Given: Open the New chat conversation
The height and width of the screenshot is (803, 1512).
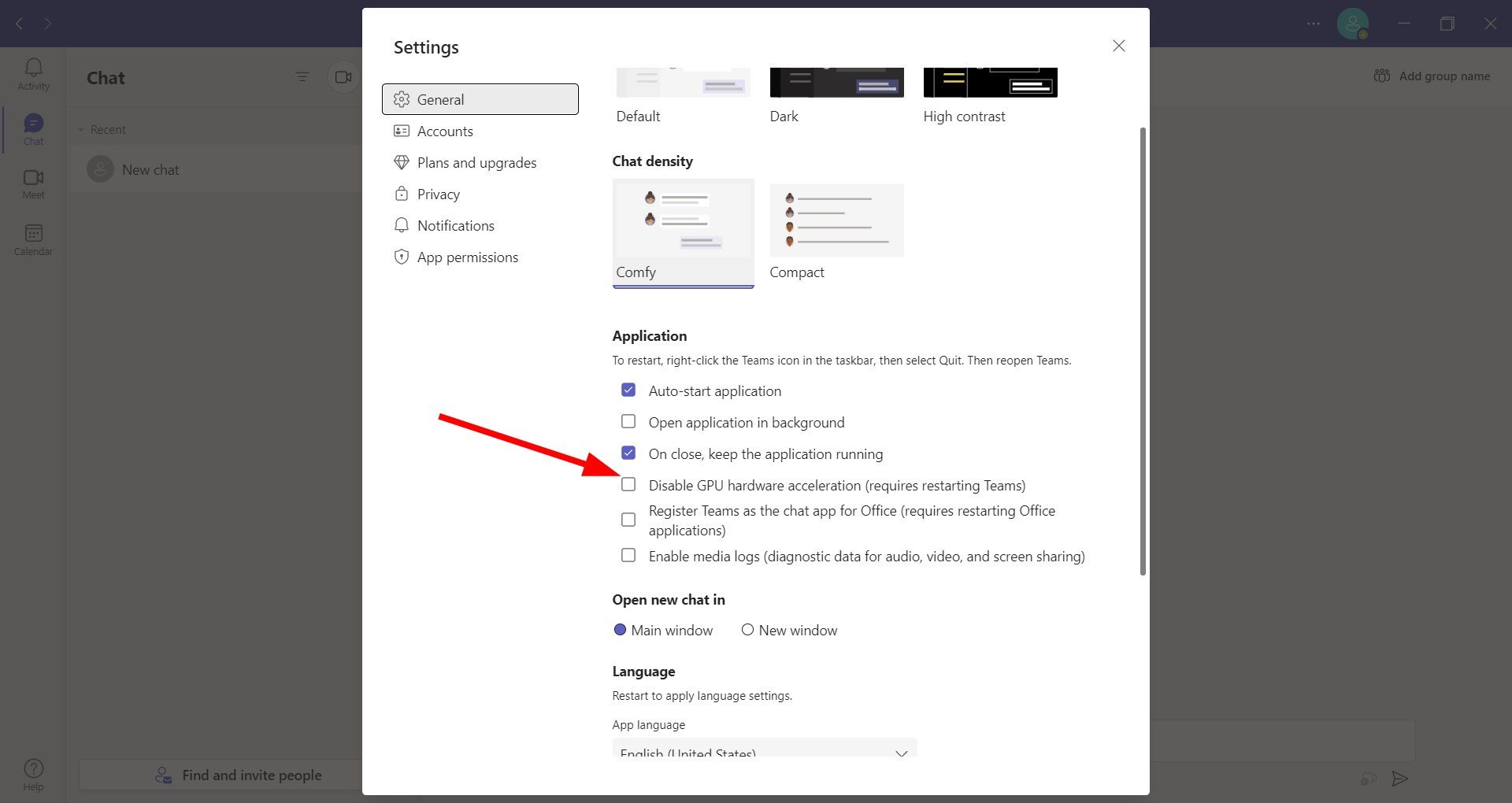Looking at the screenshot, I should coord(217,169).
